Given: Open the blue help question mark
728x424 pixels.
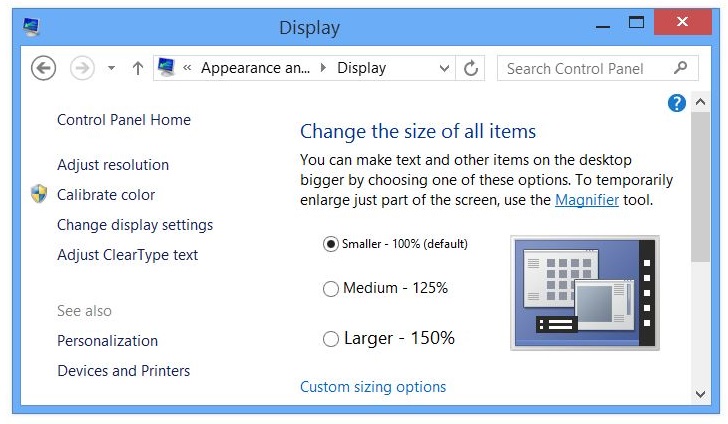Looking at the screenshot, I should point(676,102).
